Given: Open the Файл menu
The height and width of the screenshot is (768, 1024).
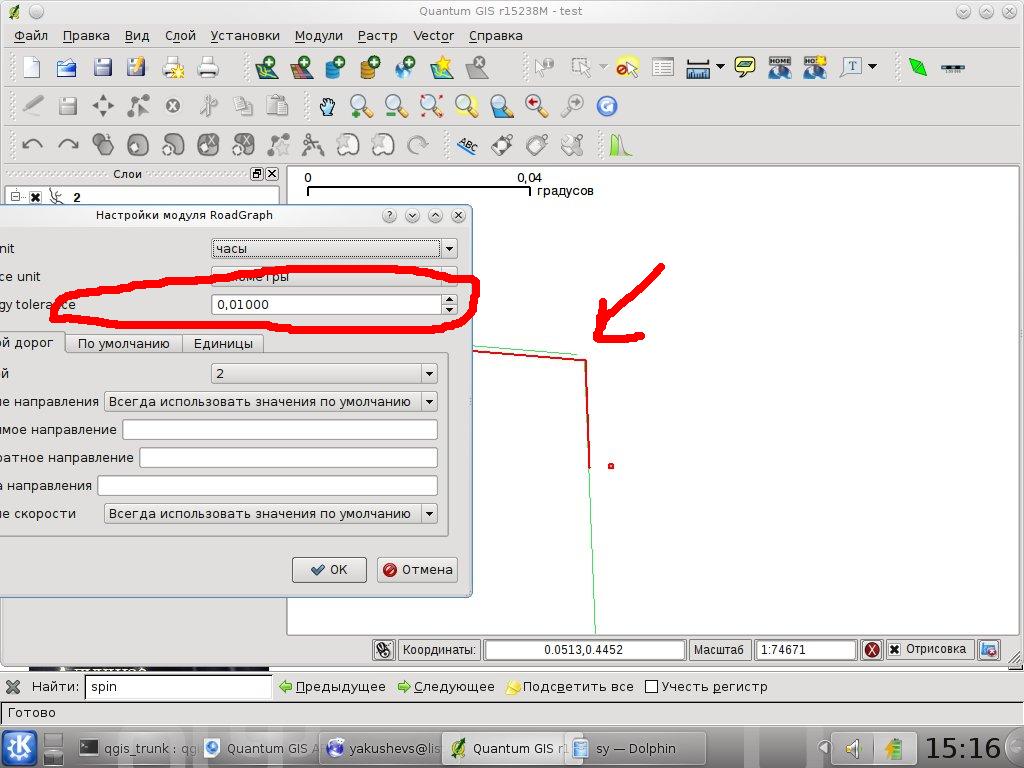Looking at the screenshot, I should (x=31, y=36).
